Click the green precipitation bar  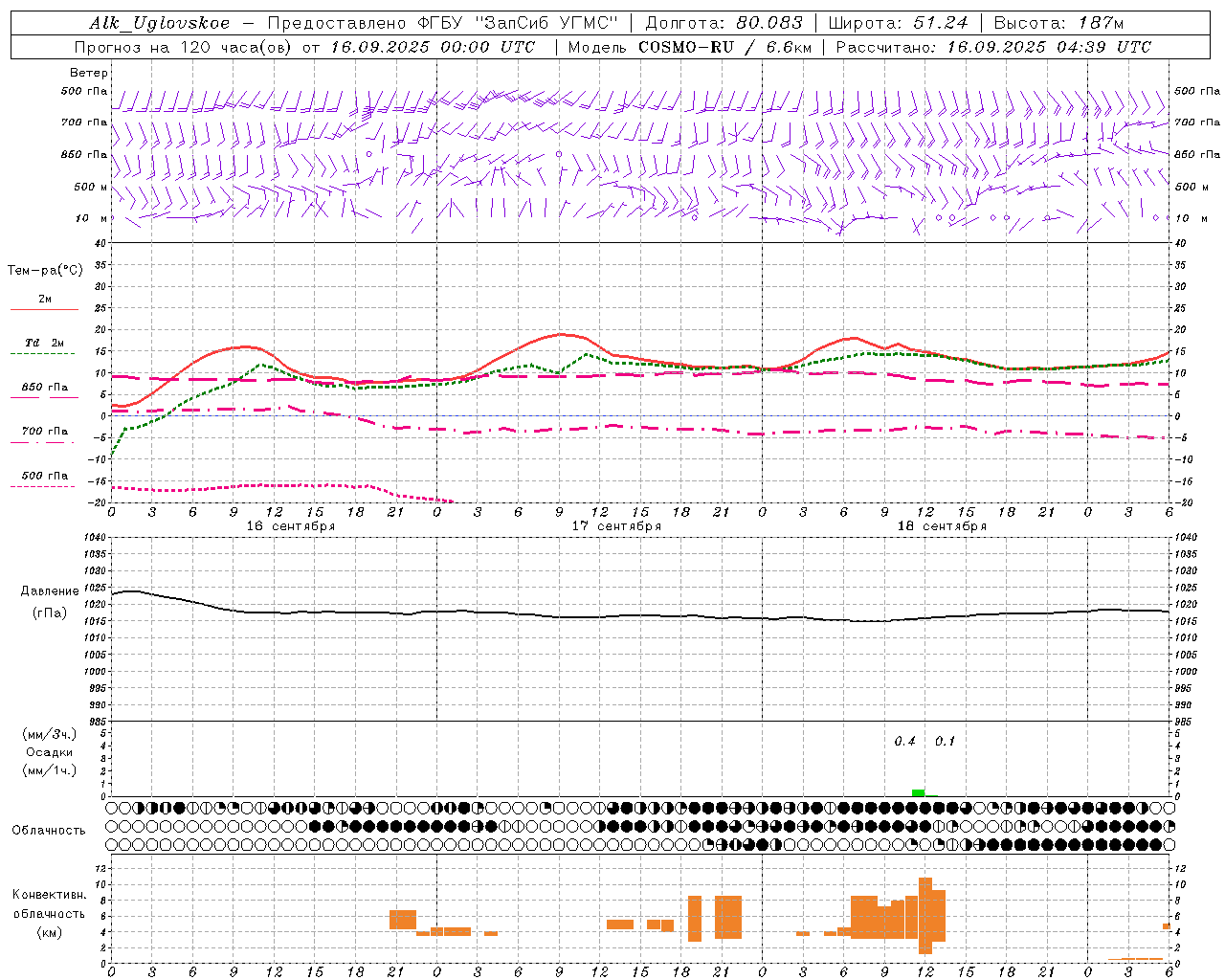(x=919, y=792)
